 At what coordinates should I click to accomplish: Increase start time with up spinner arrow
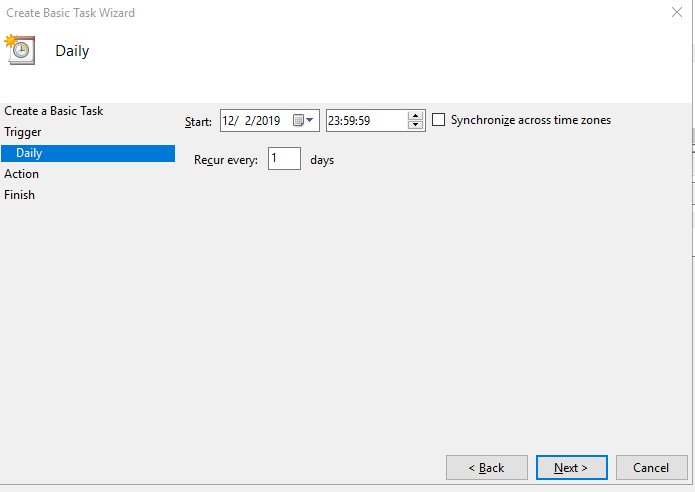[x=416, y=116]
